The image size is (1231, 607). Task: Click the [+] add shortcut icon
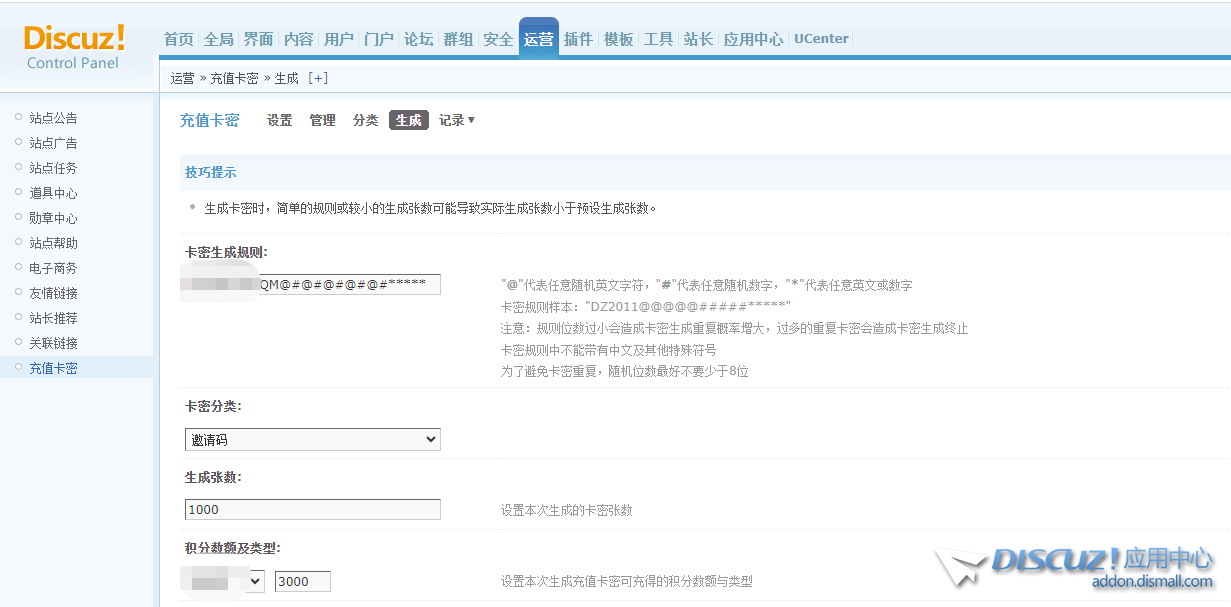point(318,78)
